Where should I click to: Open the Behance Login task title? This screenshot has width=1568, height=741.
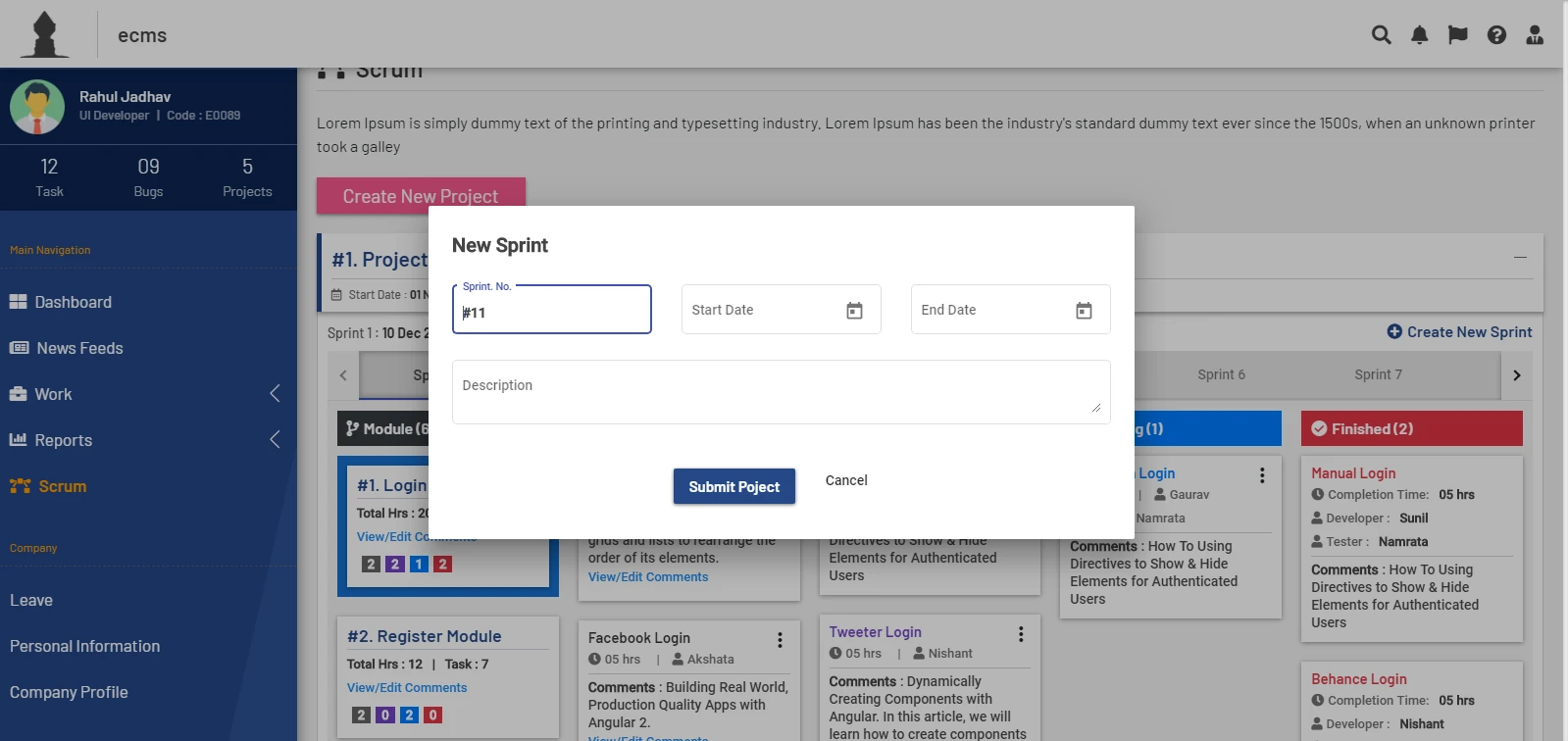click(1359, 679)
